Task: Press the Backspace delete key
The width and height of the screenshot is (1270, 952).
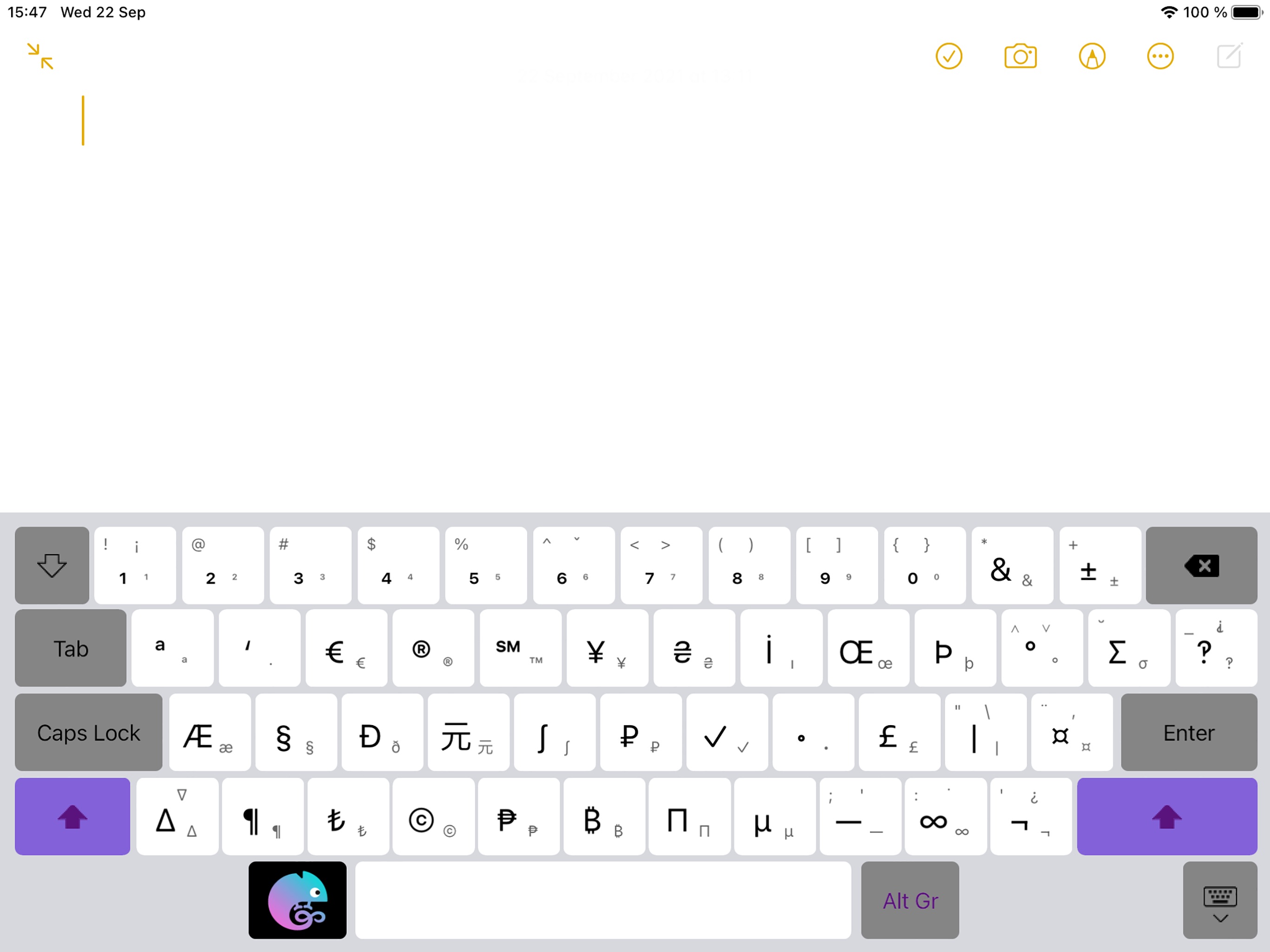Action: tap(1201, 563)
